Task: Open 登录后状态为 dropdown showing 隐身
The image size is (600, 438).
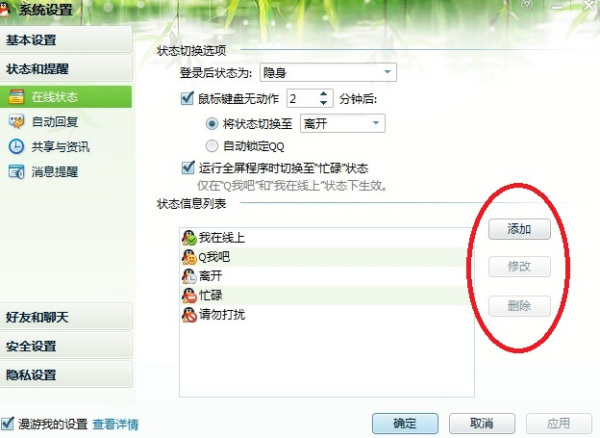Action: point(328,72)
